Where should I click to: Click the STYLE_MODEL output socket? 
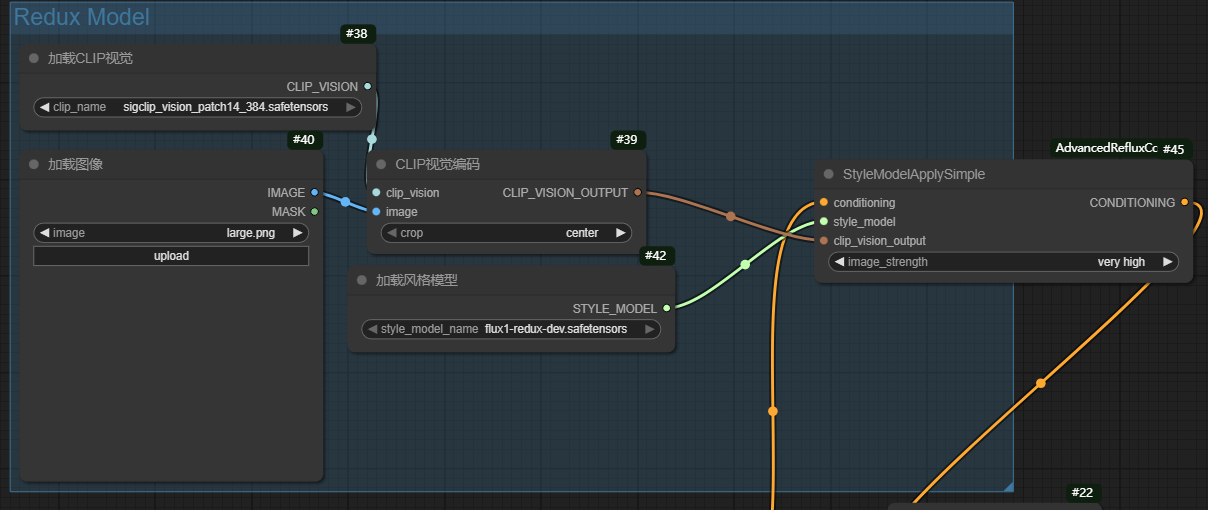(x=667, y=309)
